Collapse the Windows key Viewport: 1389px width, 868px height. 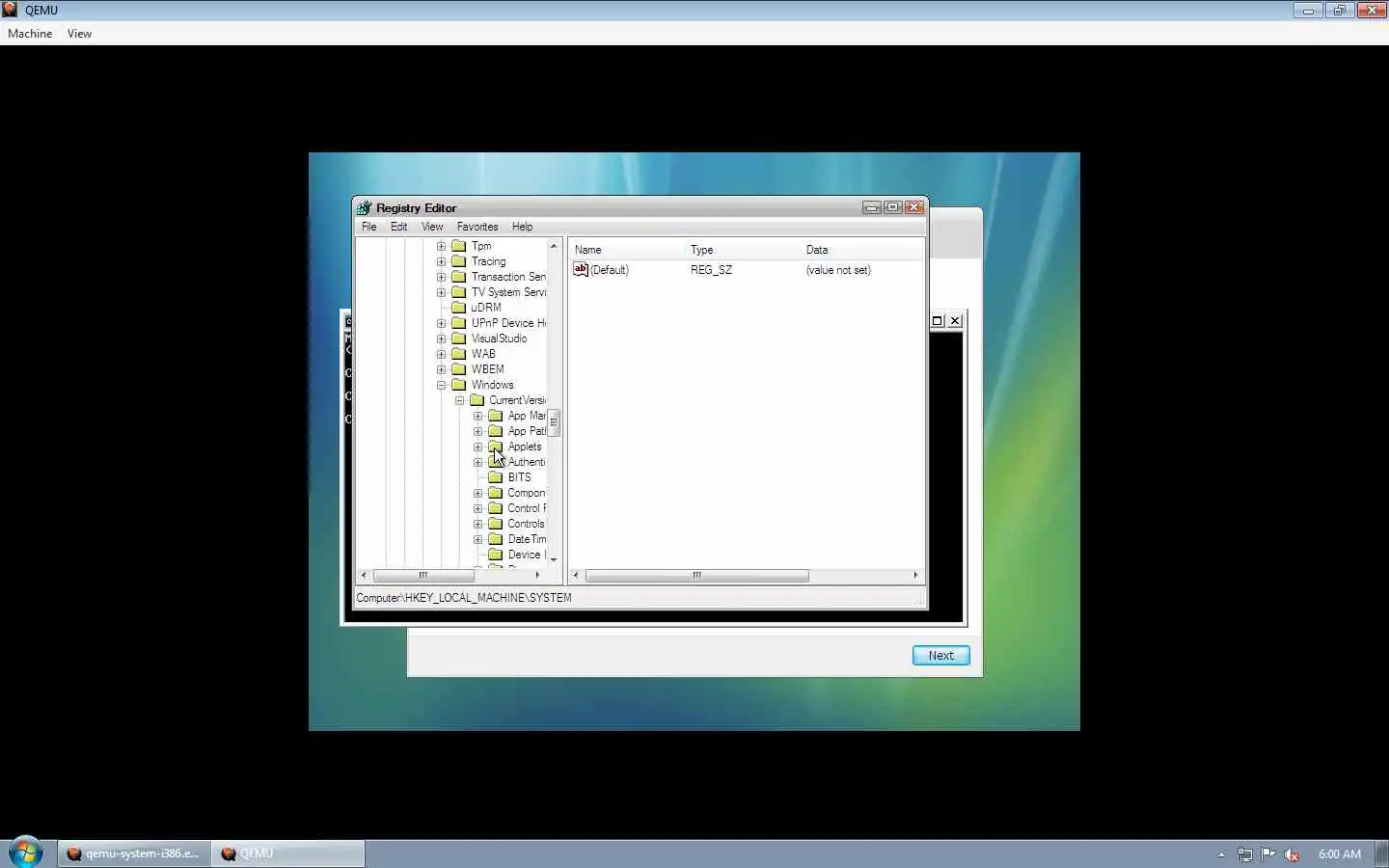click(442, 385)
